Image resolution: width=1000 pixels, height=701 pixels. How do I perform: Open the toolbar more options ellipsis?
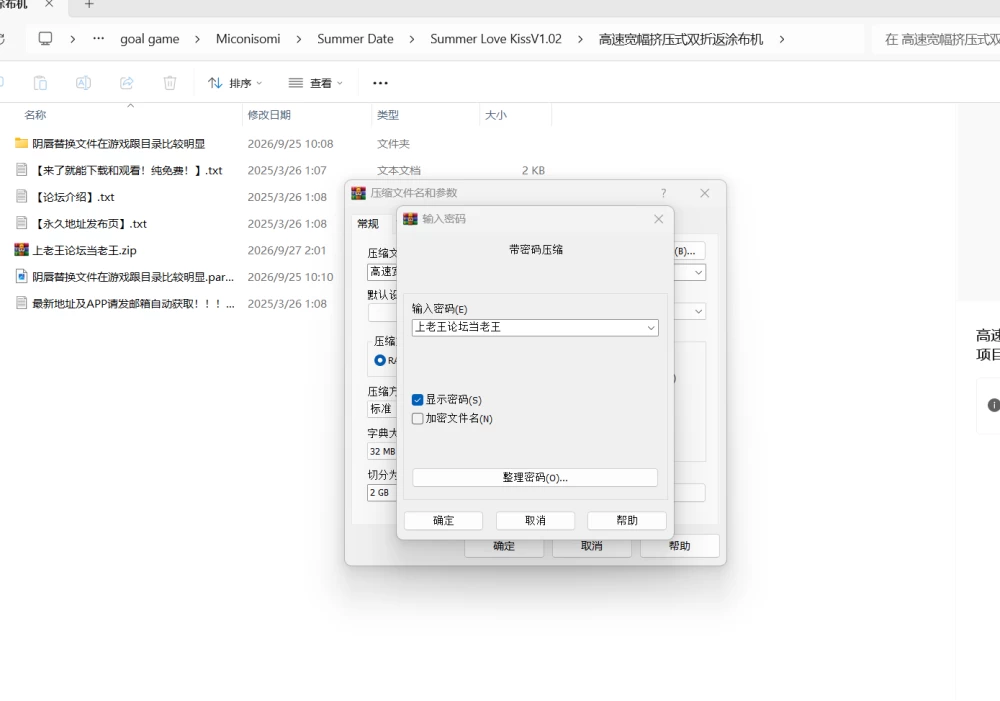click(380, 83)
